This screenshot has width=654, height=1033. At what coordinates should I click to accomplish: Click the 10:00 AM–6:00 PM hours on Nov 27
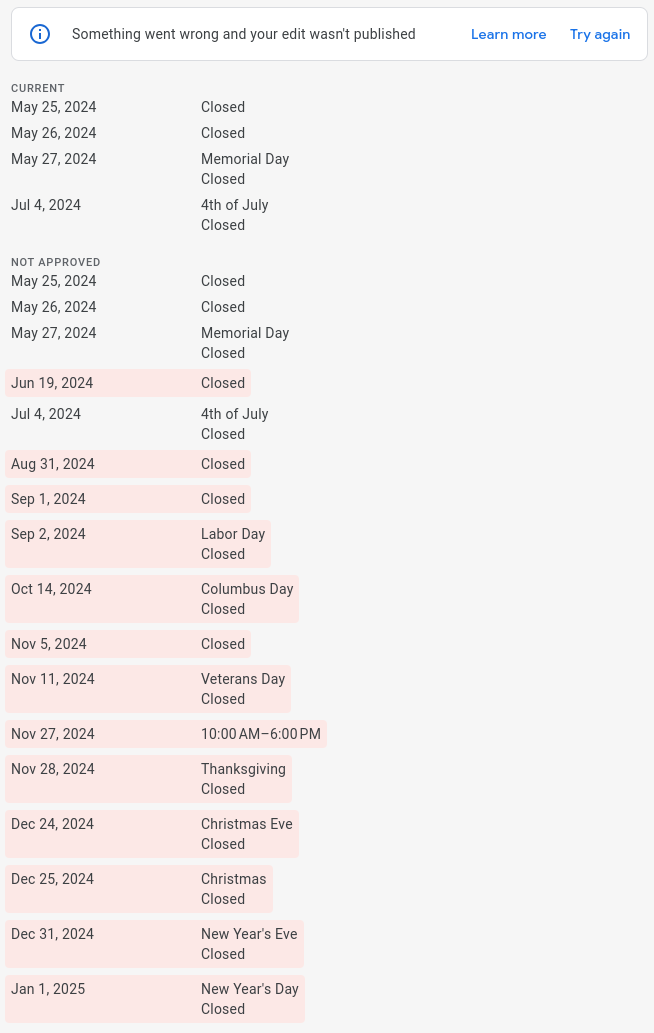point(261,734)
